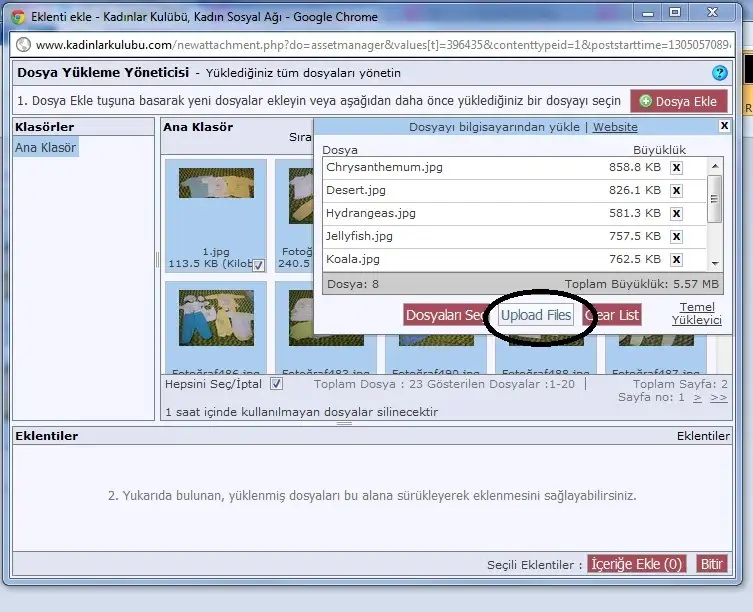Go to last page double arrow
753x612 pixels.
[x=718, y=398]
